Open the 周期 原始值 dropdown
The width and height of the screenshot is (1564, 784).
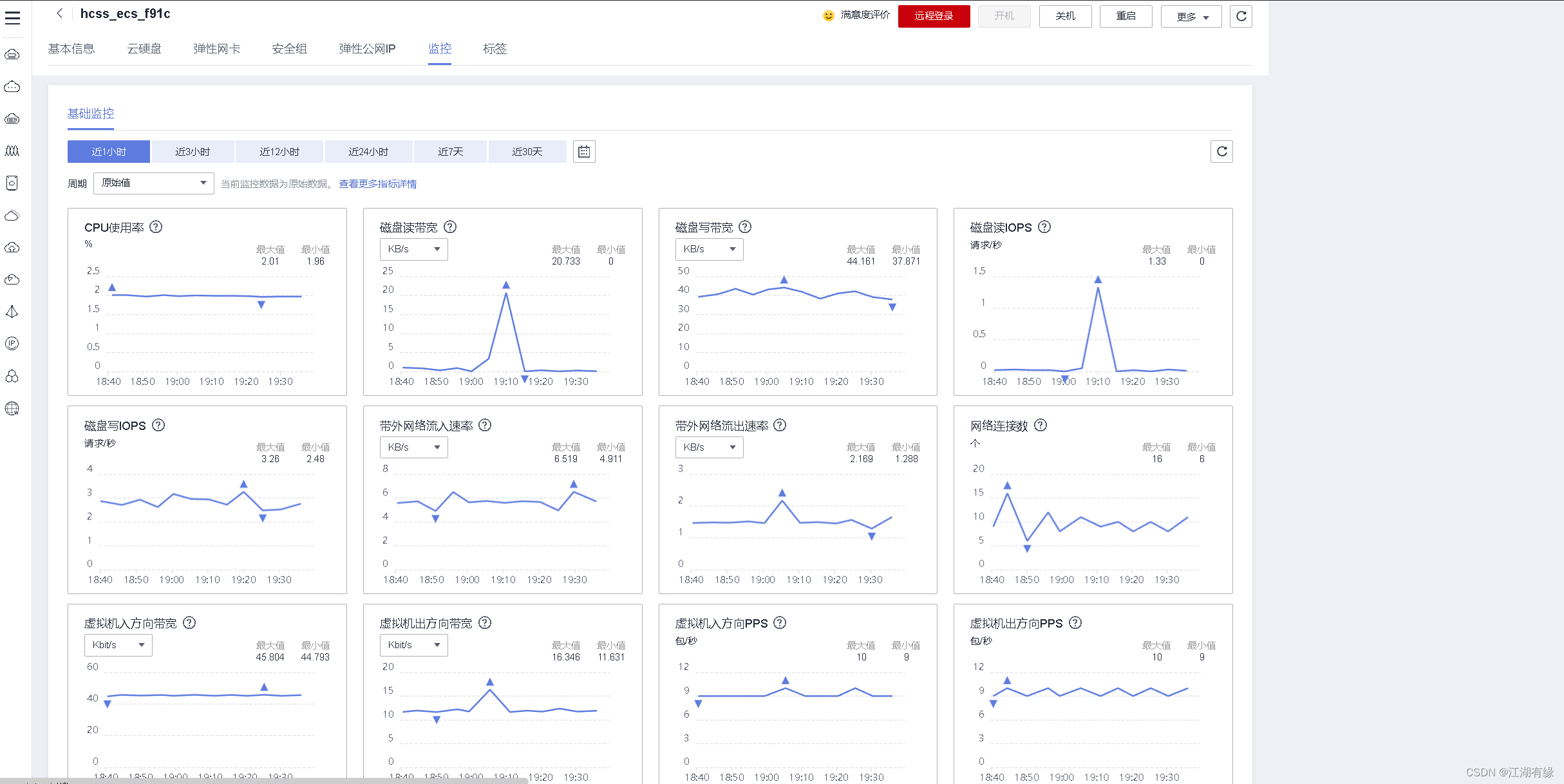154,183
